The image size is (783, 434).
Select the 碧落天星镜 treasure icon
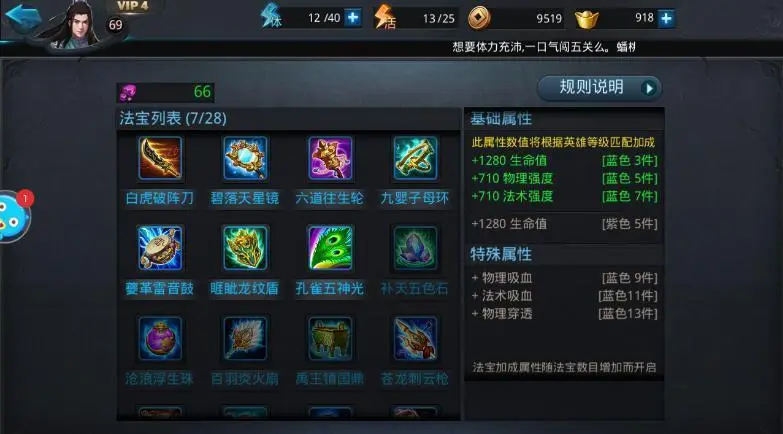[x=245, y=158]
